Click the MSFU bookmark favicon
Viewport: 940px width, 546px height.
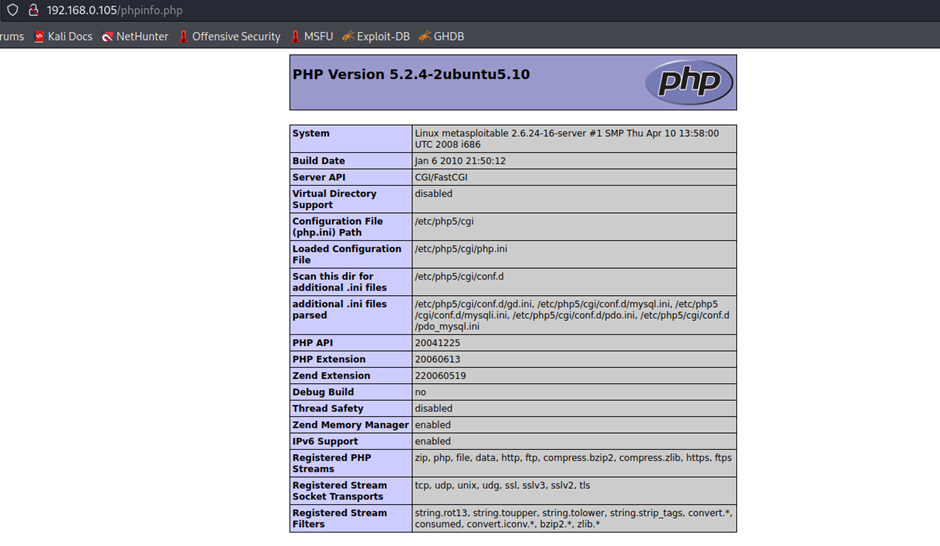point(295,37)
